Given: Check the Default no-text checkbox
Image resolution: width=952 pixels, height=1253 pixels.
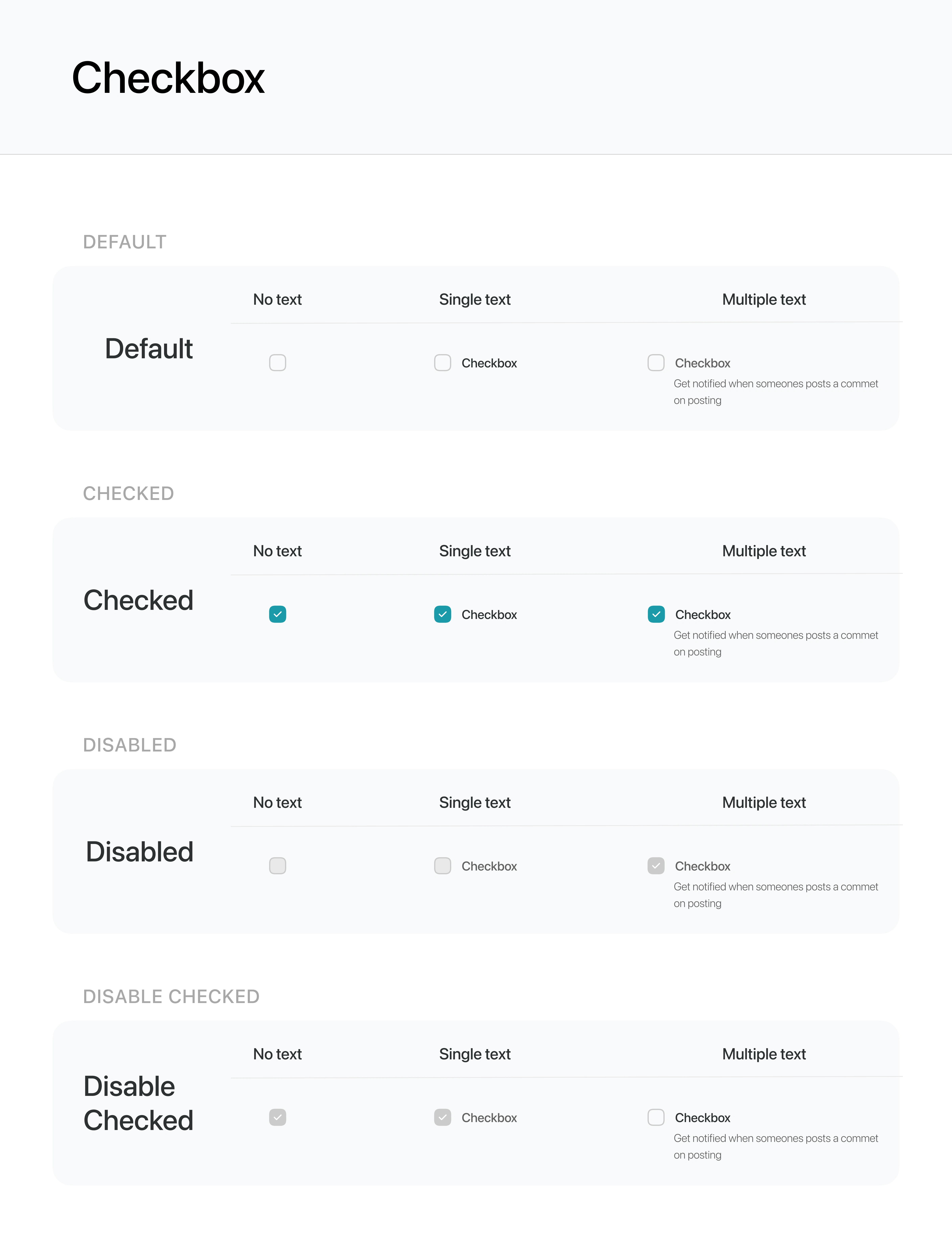Looking at the screenshot, I should coord(278,363).
